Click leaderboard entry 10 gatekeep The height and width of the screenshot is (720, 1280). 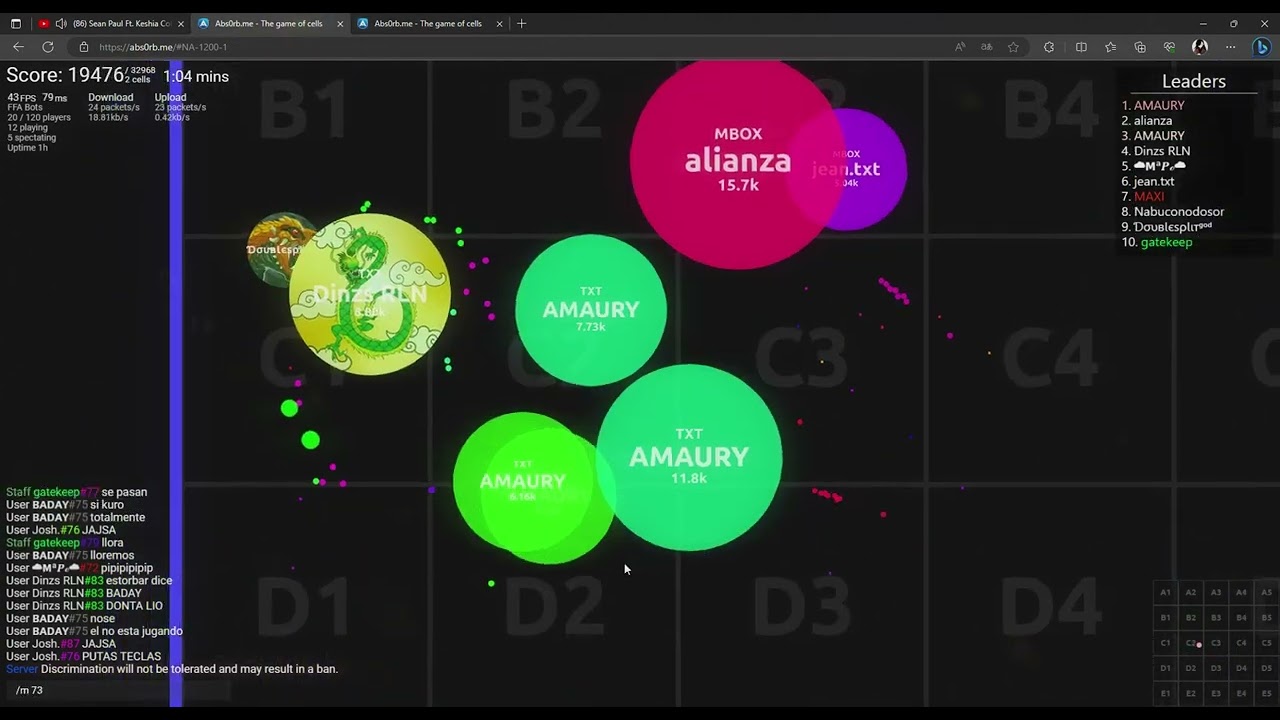[1157, 242]
